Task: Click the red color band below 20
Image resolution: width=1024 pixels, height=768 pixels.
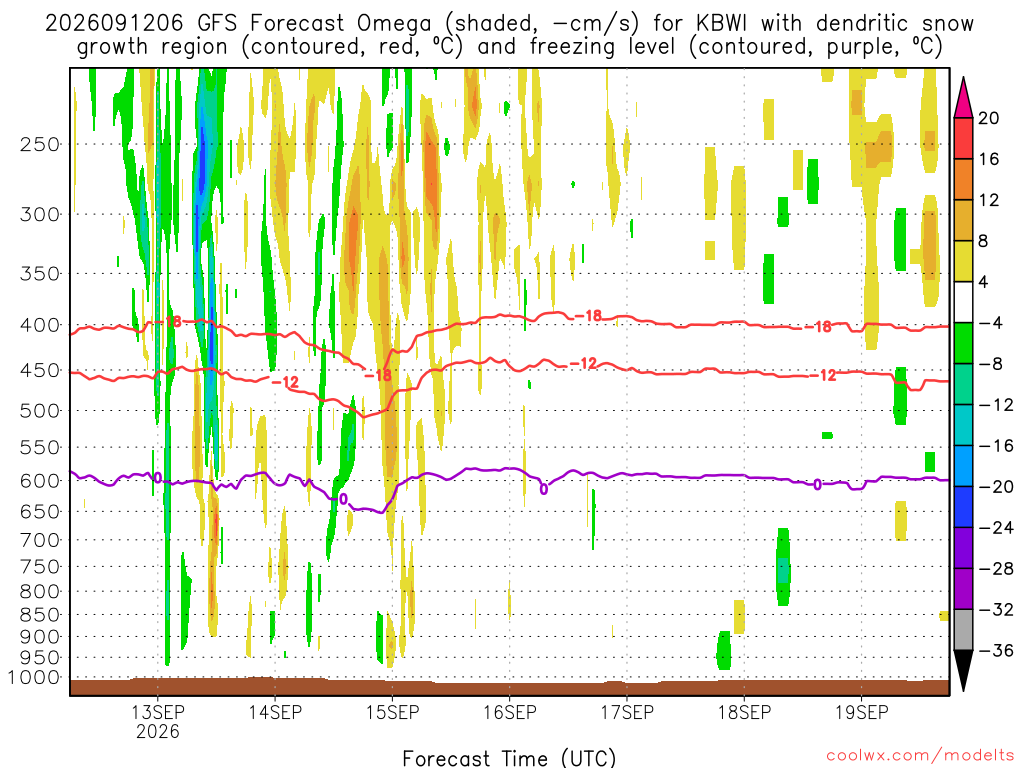Action: coord(963,138)
